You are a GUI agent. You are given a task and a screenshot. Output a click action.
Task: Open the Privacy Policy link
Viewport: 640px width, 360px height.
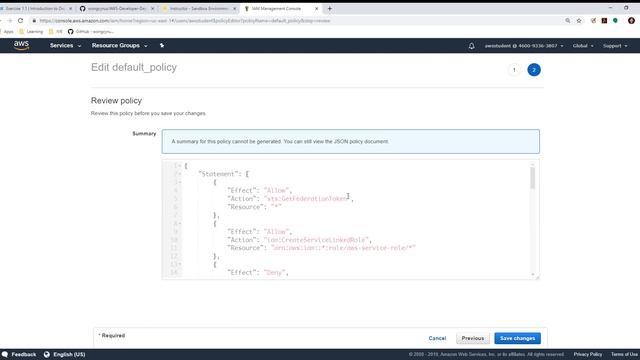(x=588, y=354)
